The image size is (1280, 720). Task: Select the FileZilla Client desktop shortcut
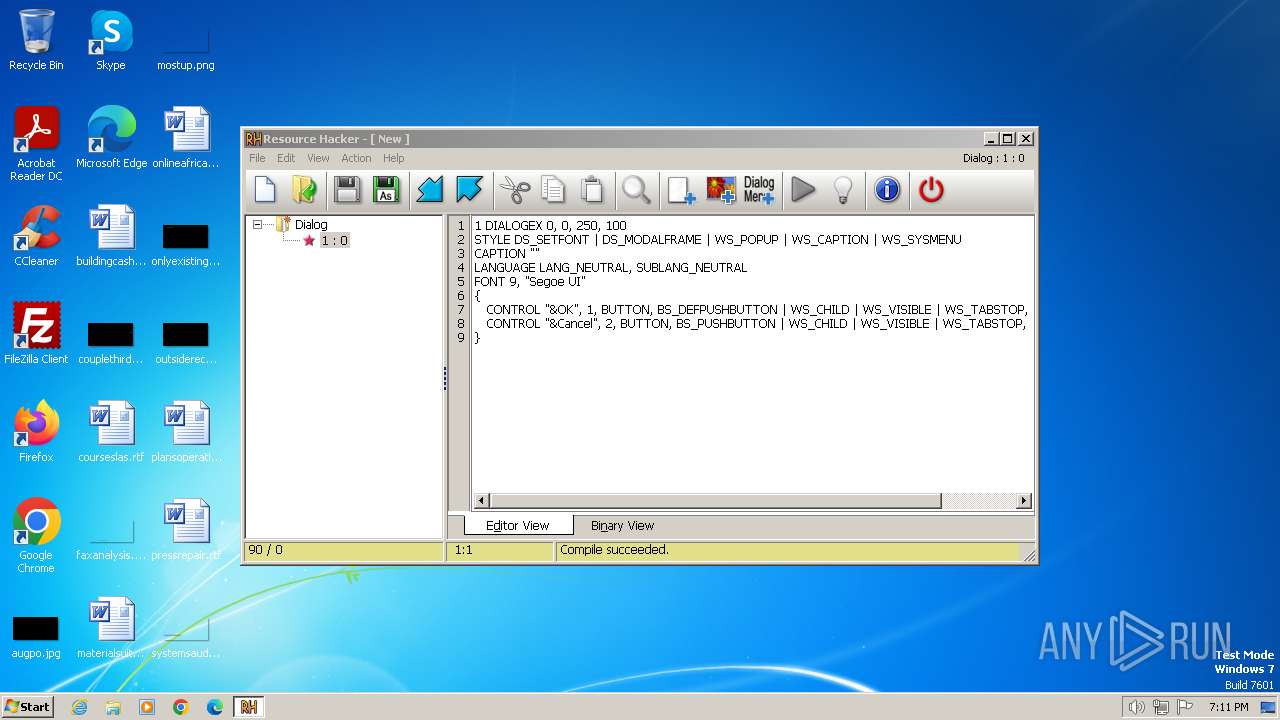[36, 334]
